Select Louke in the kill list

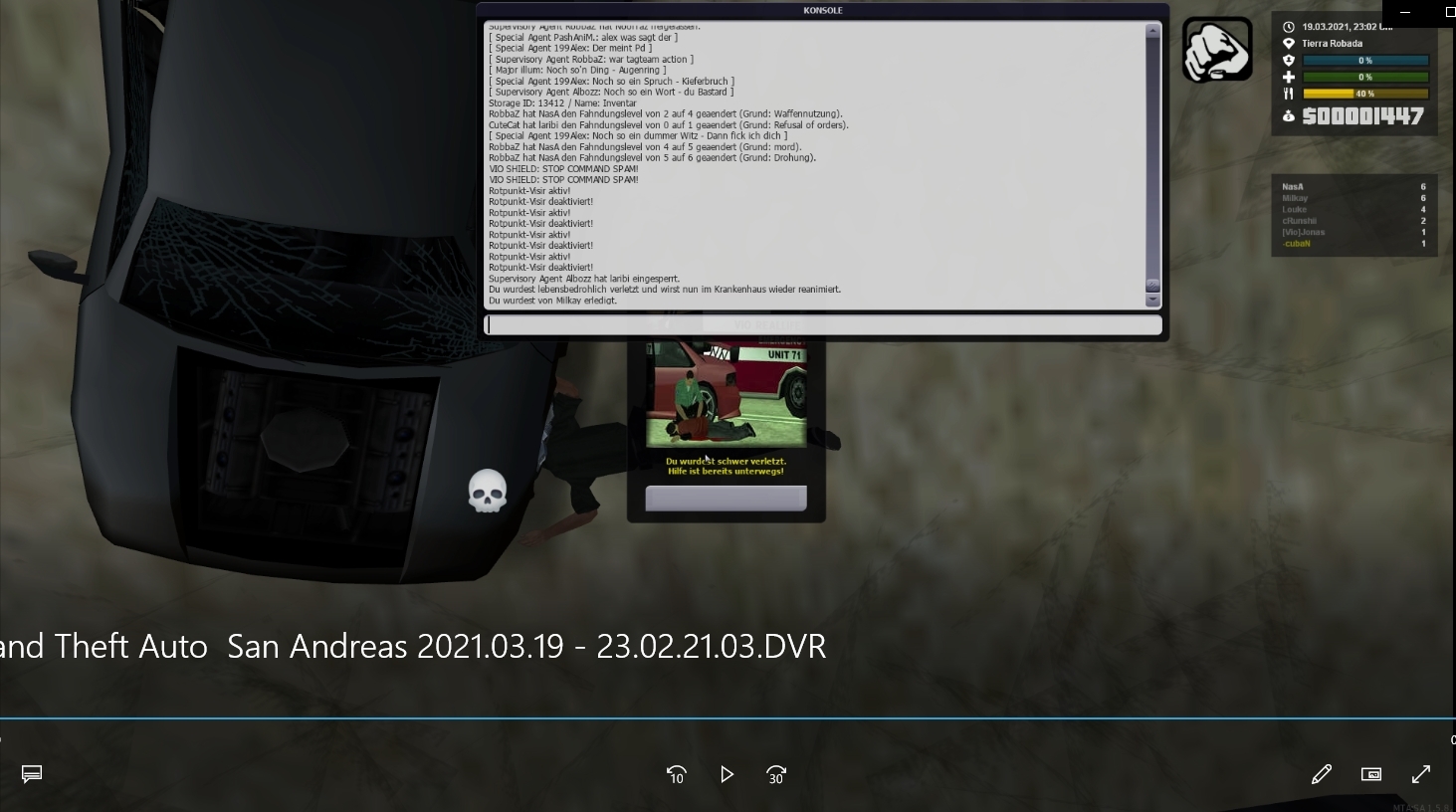[x=1353, y=210]
